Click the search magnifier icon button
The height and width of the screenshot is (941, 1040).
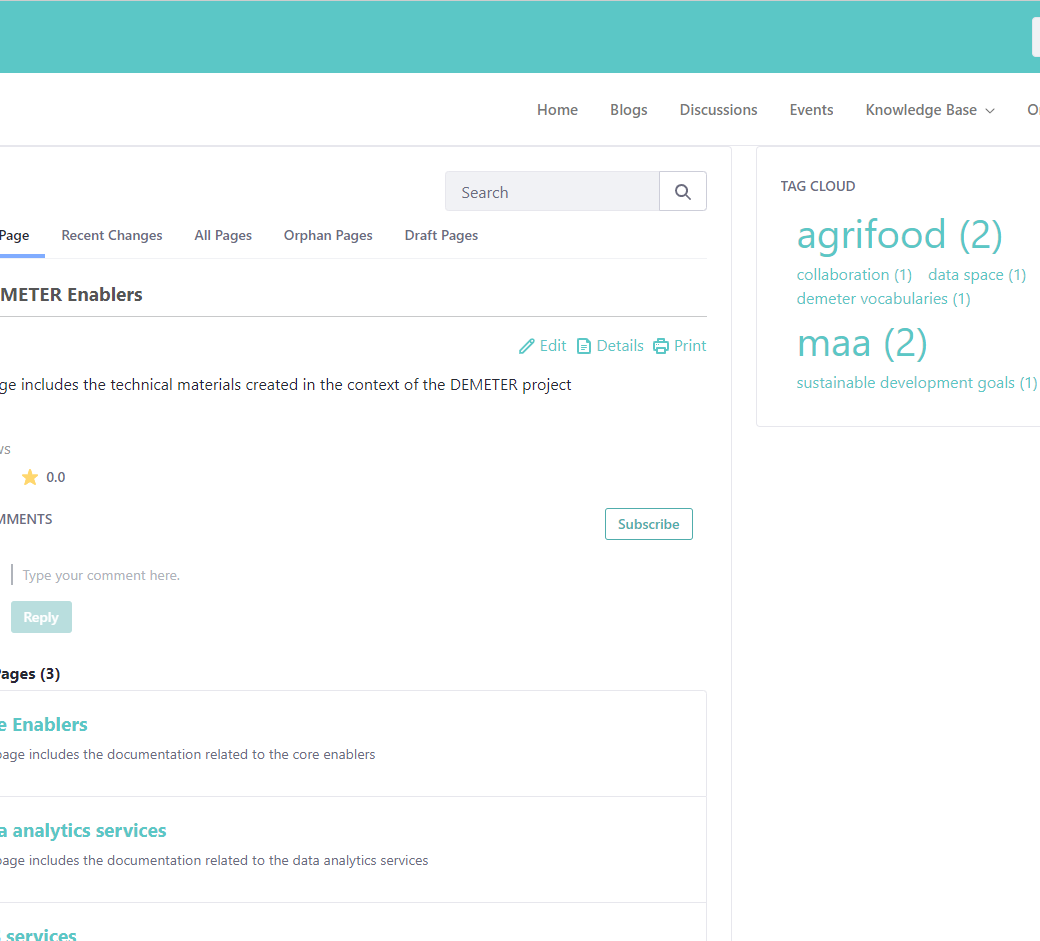[682, 192]
